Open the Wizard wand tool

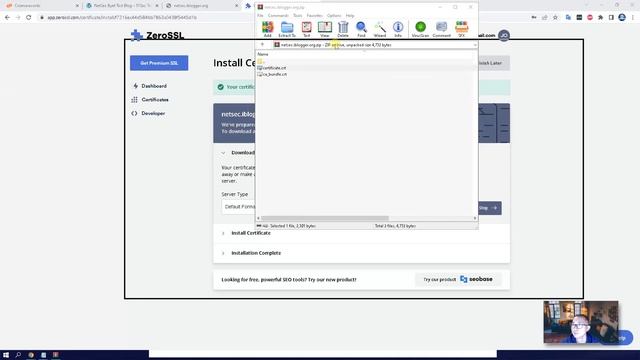(x=380, y=29)
